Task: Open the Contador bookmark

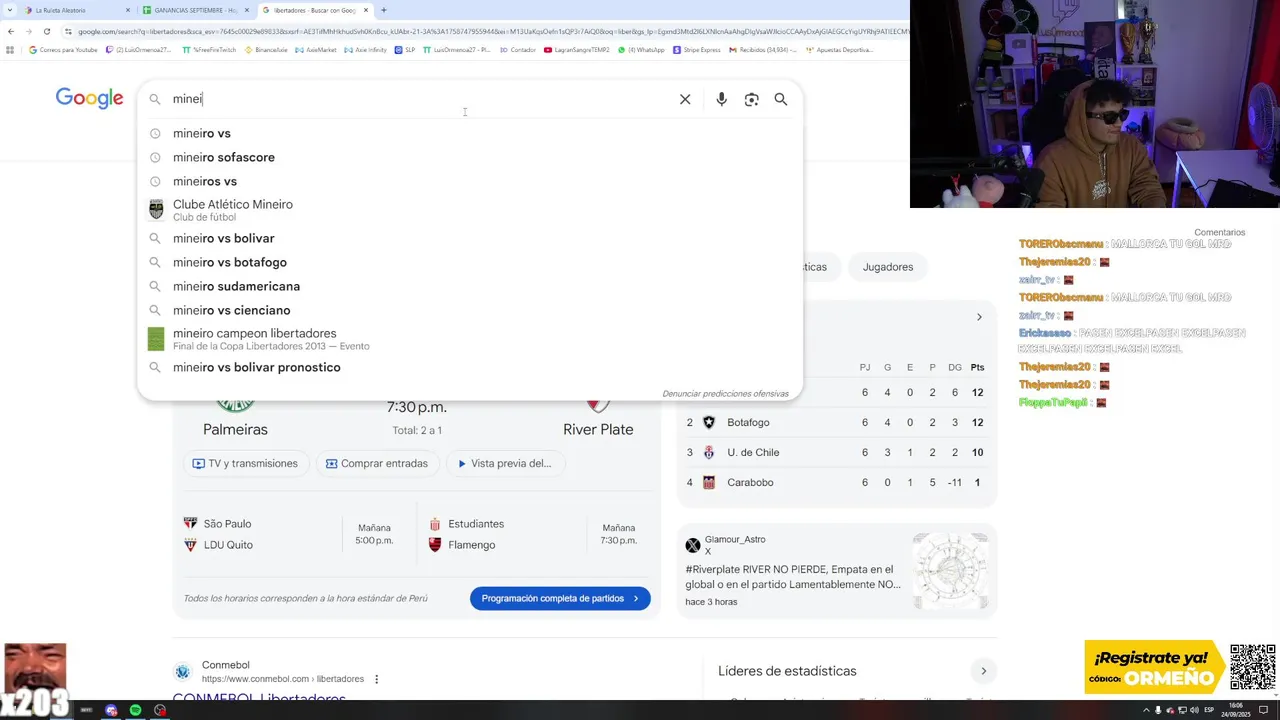Action: click(518, 49)
